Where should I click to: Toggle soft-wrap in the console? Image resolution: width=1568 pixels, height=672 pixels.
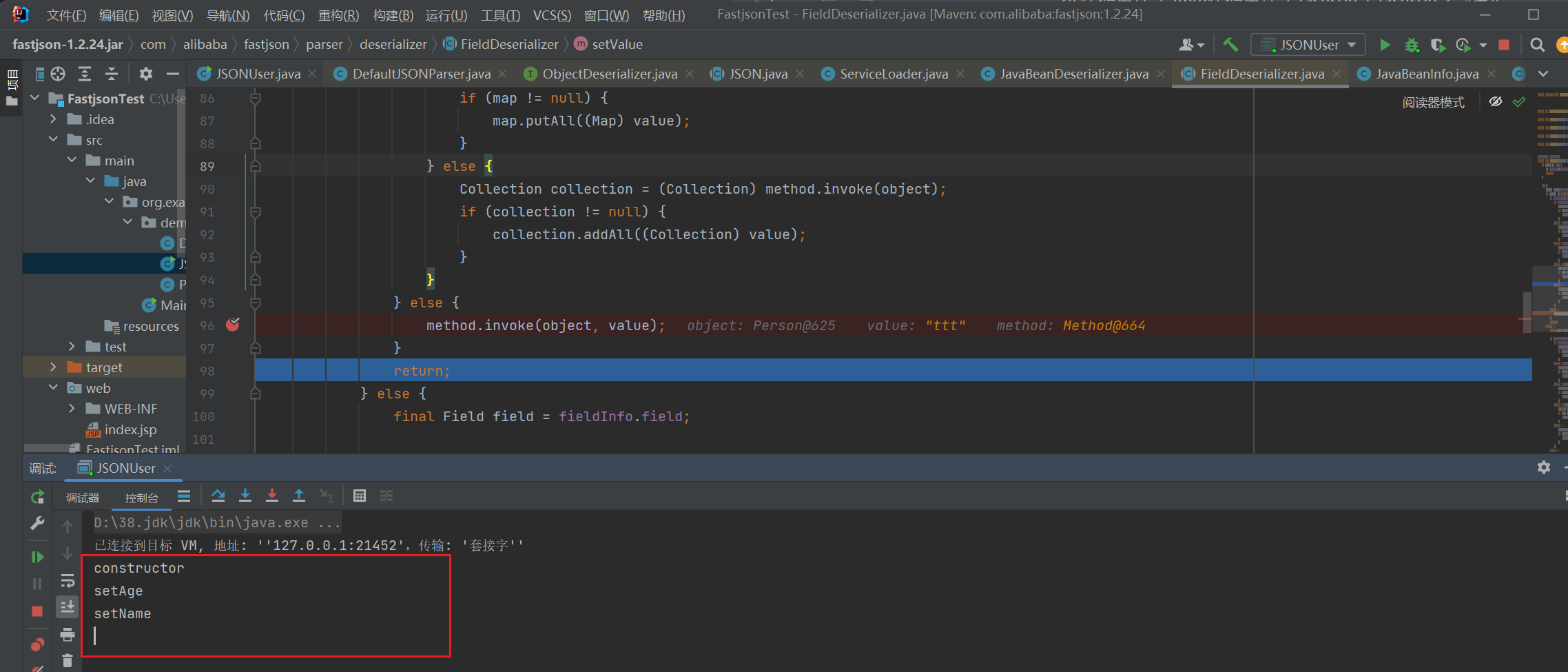tap(68, 581)
